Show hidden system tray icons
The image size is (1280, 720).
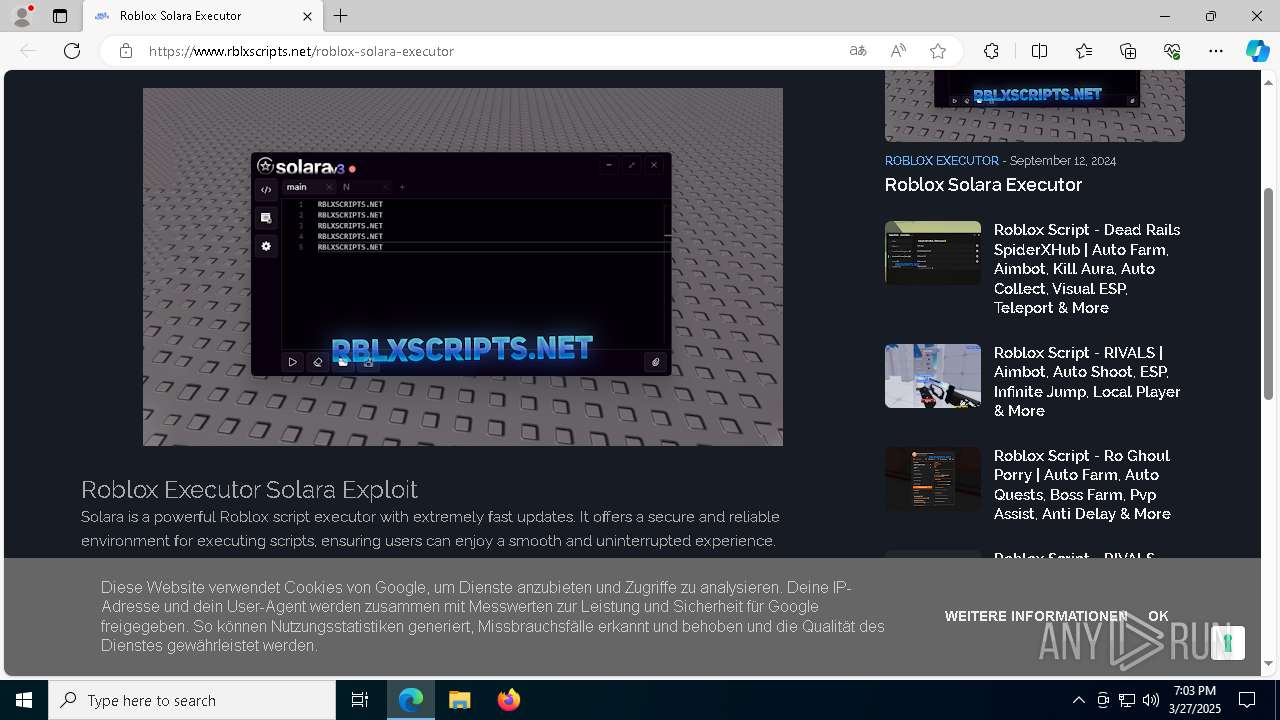(1078, 700)
